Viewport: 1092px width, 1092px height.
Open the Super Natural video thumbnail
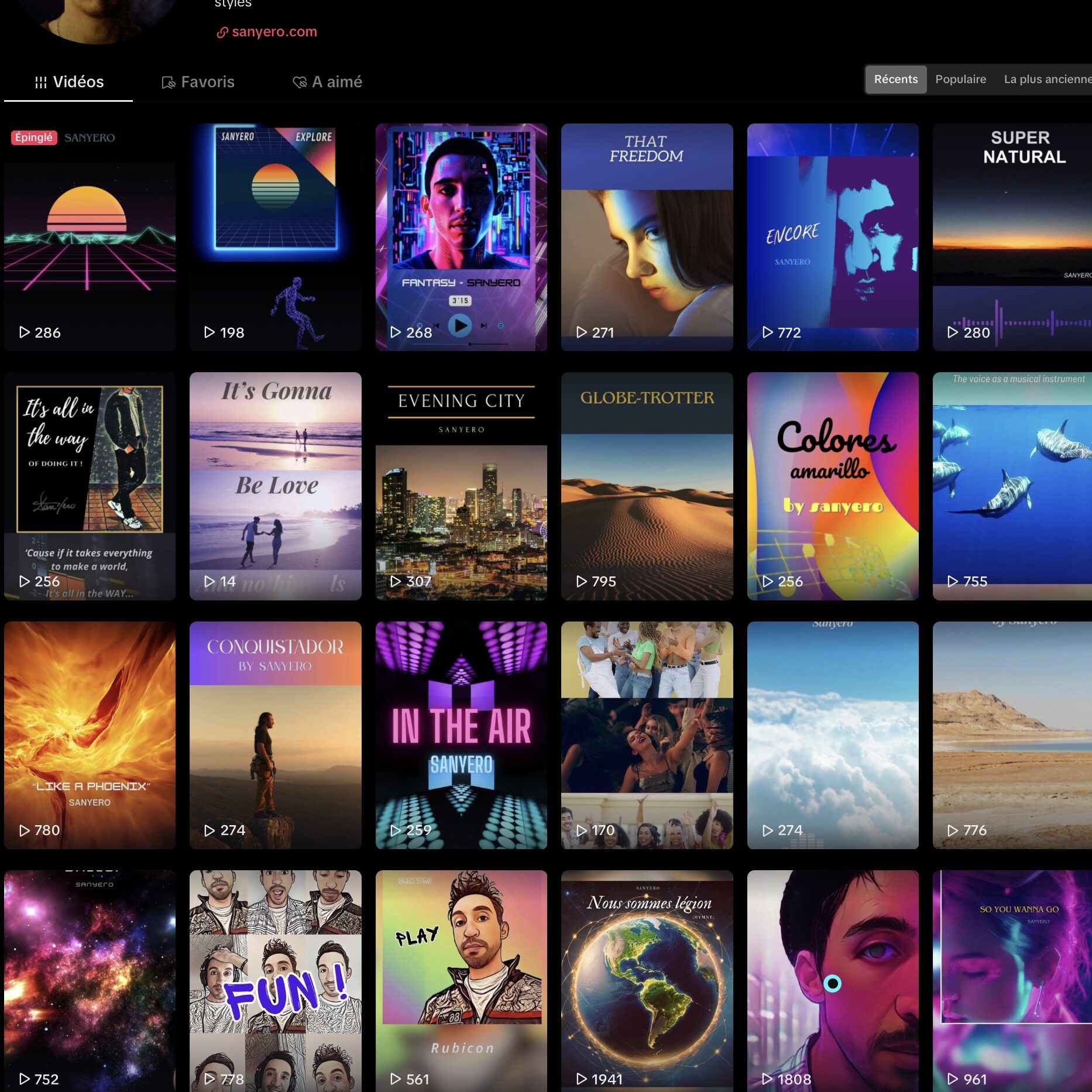[x=1012, y=237]
